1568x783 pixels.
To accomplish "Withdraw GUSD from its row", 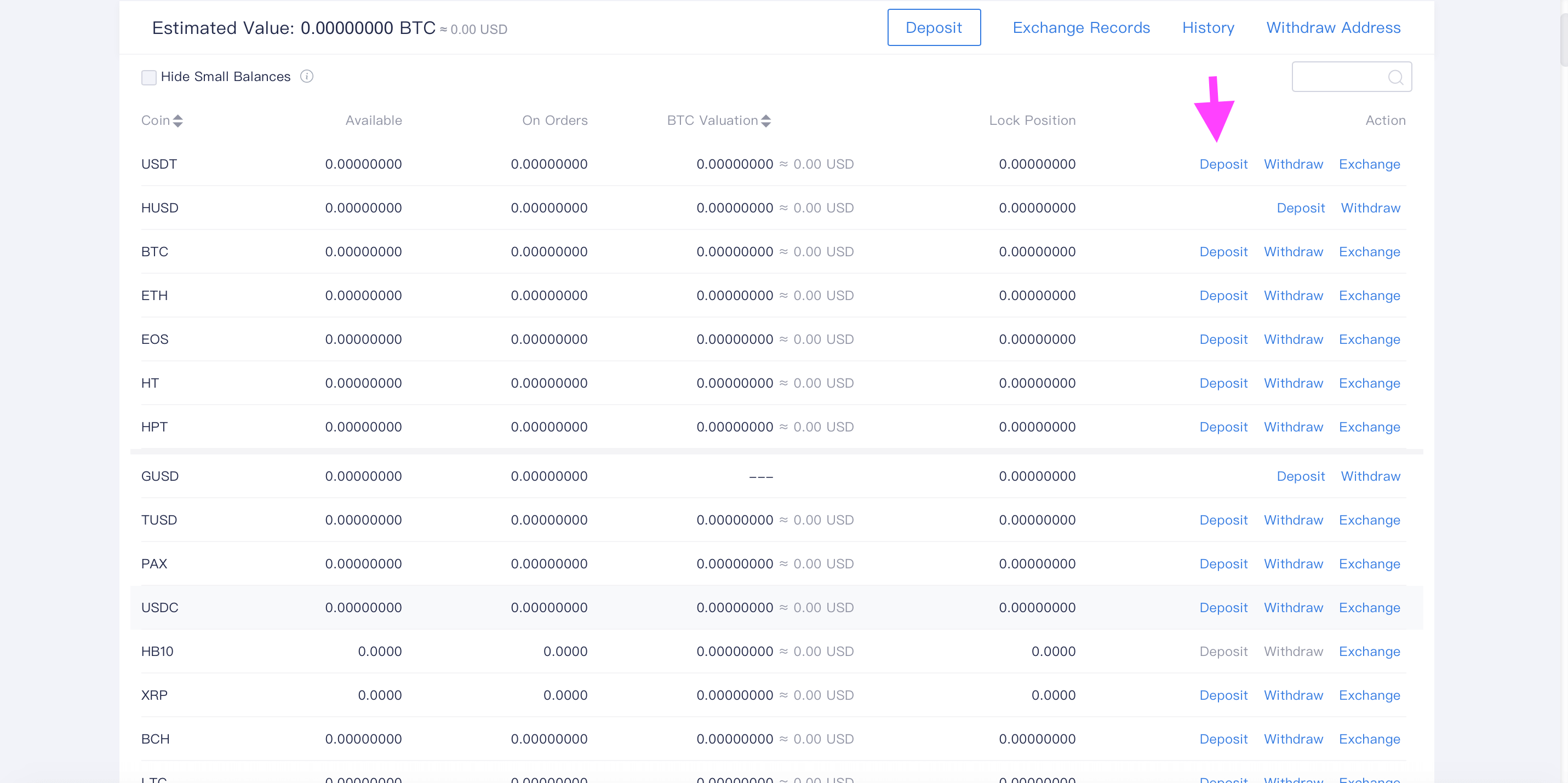I will click(x=1370, y=476).
